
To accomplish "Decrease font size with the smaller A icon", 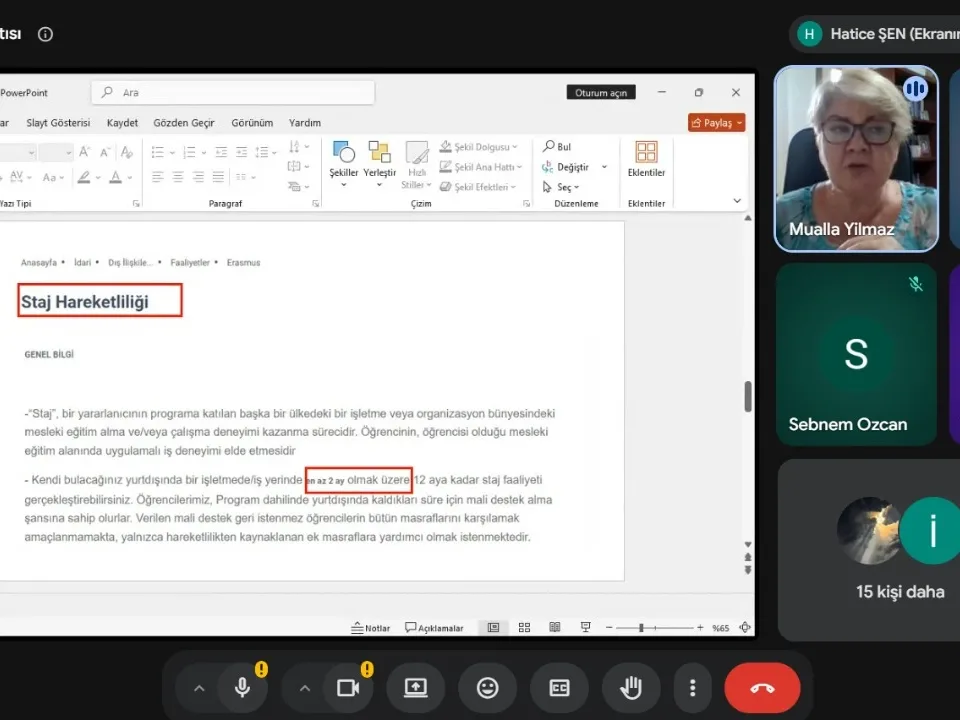I will pos(105,152).
